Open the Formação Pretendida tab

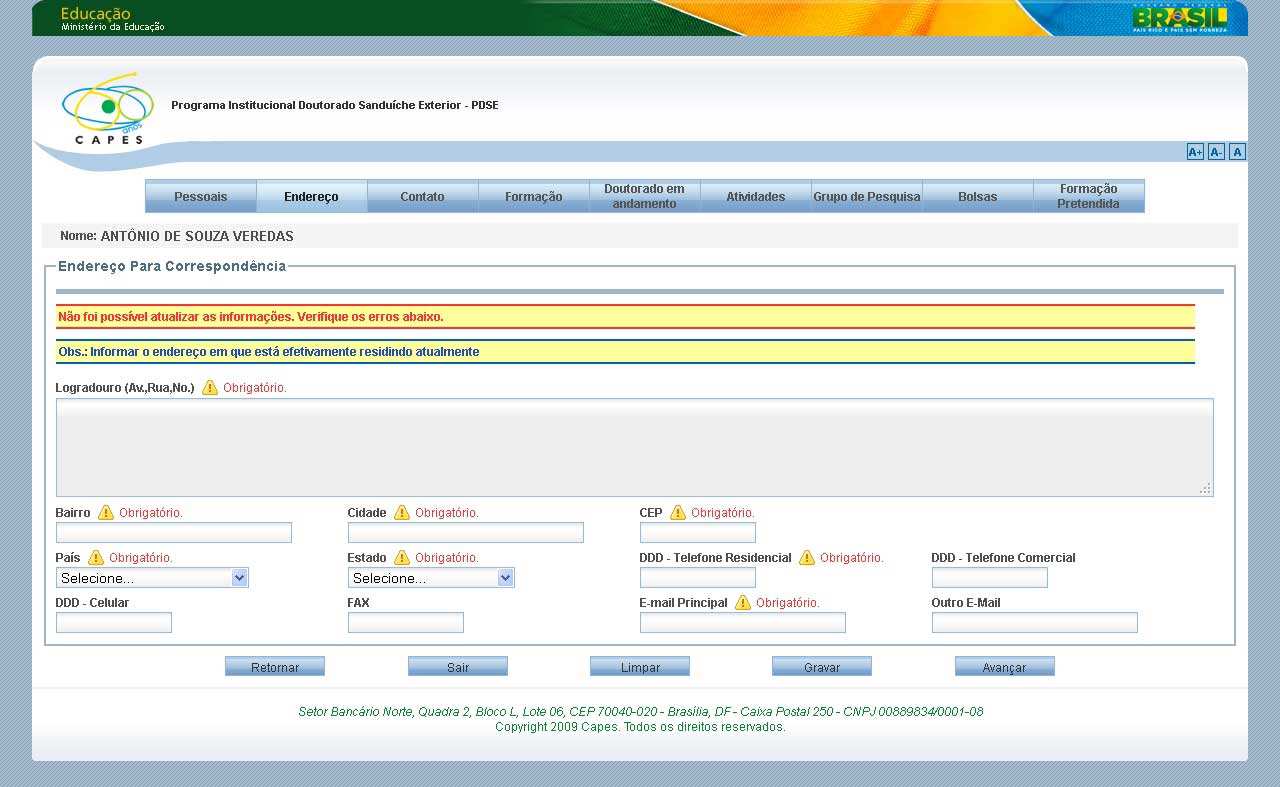[x=1088, y=196]
